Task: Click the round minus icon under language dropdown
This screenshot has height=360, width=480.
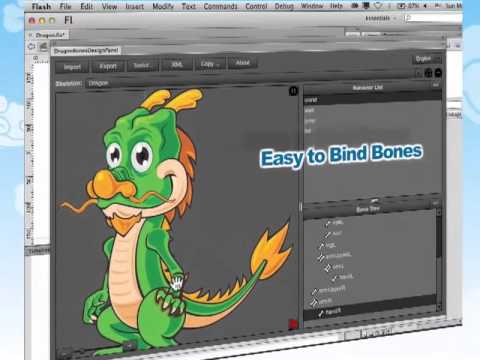Action: tap(438, 73)
